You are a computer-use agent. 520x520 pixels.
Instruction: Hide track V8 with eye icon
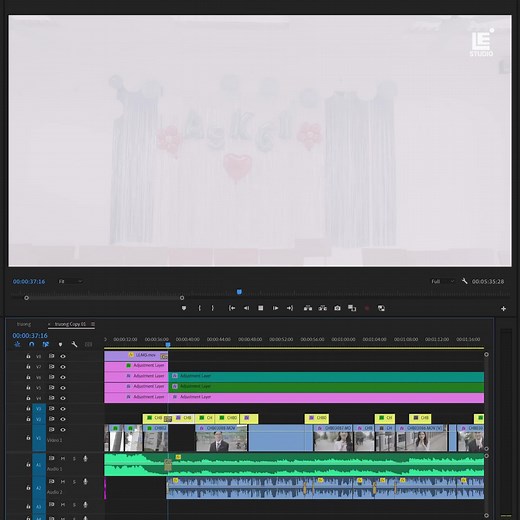(63, 356)
